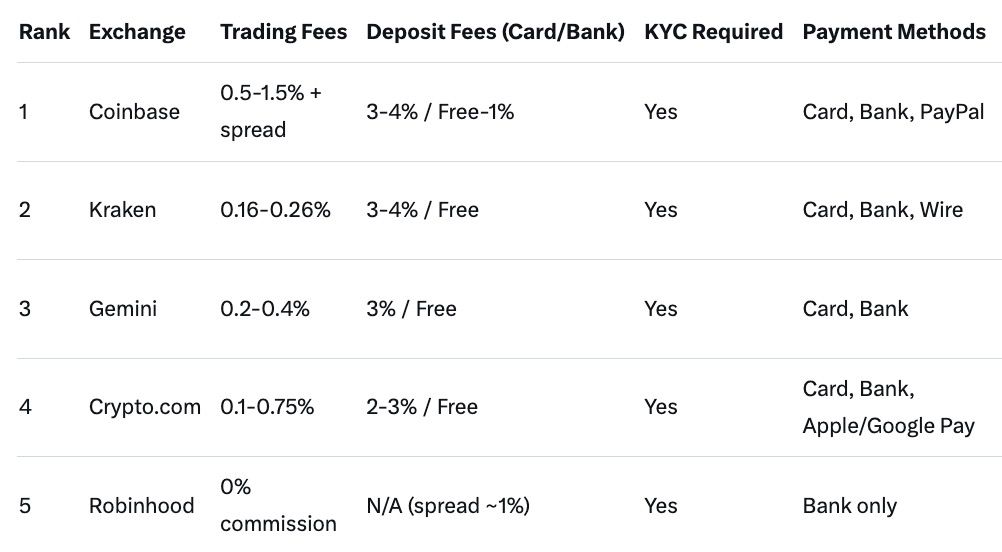1002x552 pixels.
Task: Click the Exchange column header
Action: 137,32
